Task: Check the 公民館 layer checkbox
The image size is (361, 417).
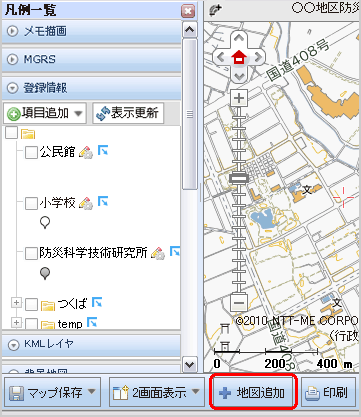Action: [31, 152]
